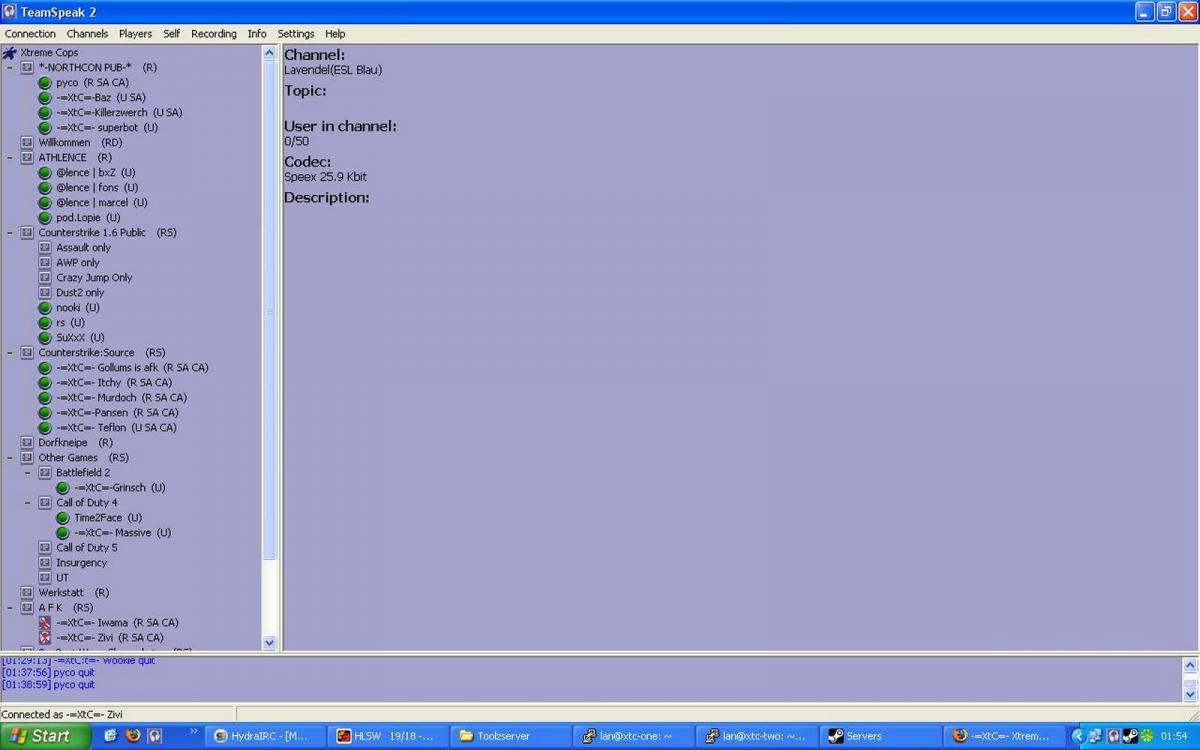Click the muted status icon for -=XtC=- Zivi

click(x=45, y=638)
